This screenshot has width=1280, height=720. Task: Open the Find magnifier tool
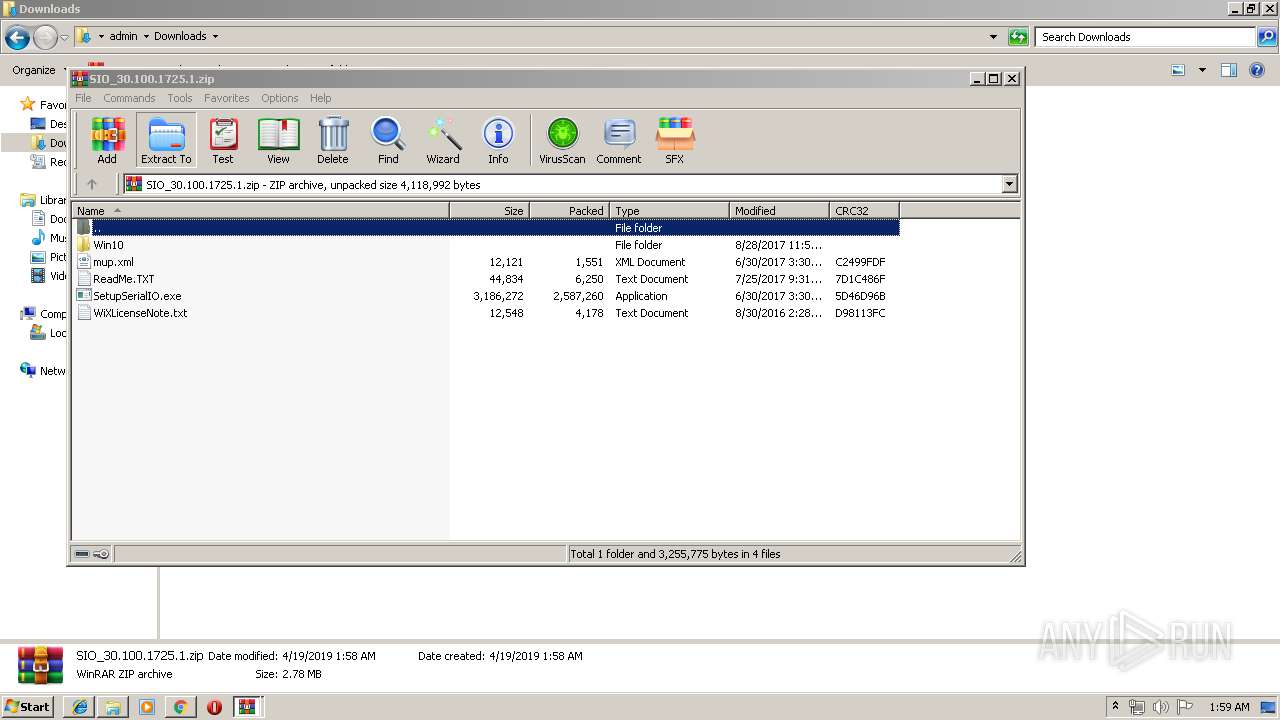pyautogui.click(x=388, y=140)
